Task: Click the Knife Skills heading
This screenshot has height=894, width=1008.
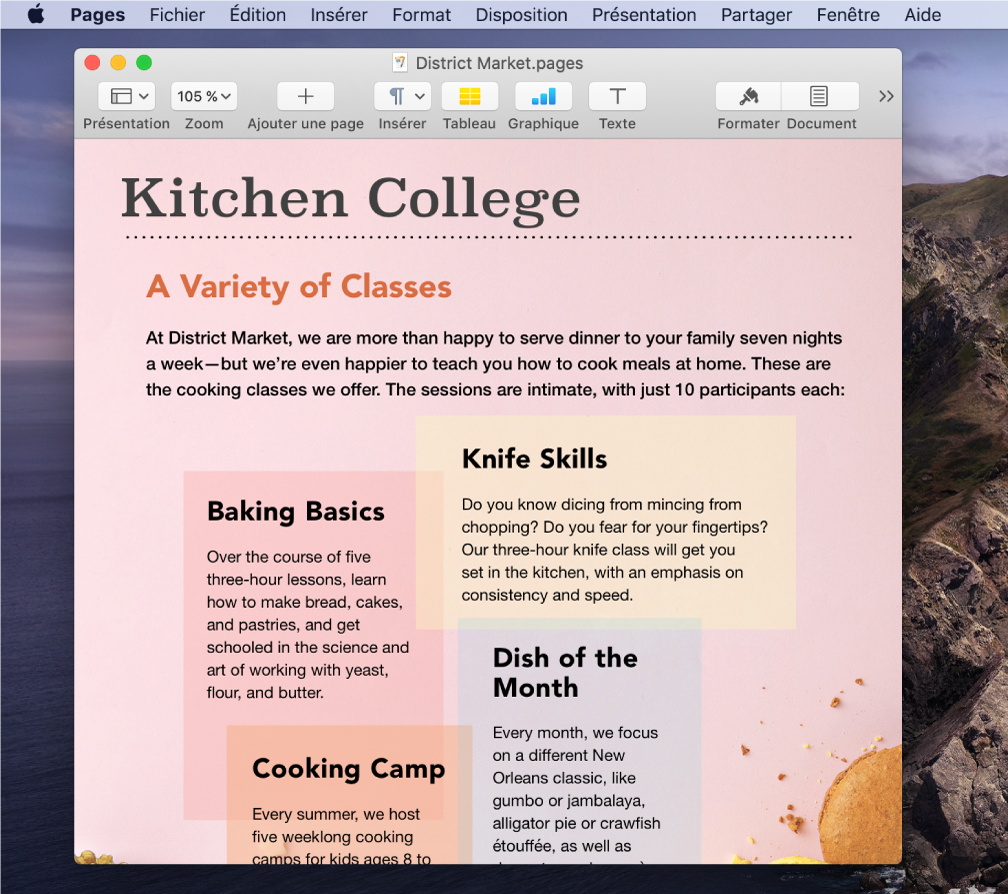Action: 534,459
